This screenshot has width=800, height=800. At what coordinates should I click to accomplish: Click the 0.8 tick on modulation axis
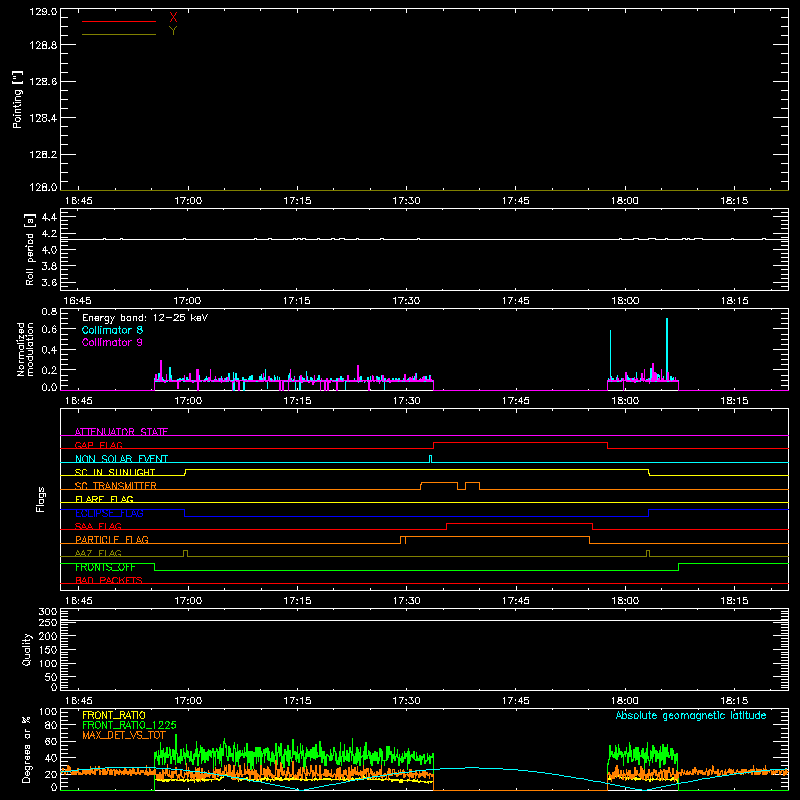(49, 312)
